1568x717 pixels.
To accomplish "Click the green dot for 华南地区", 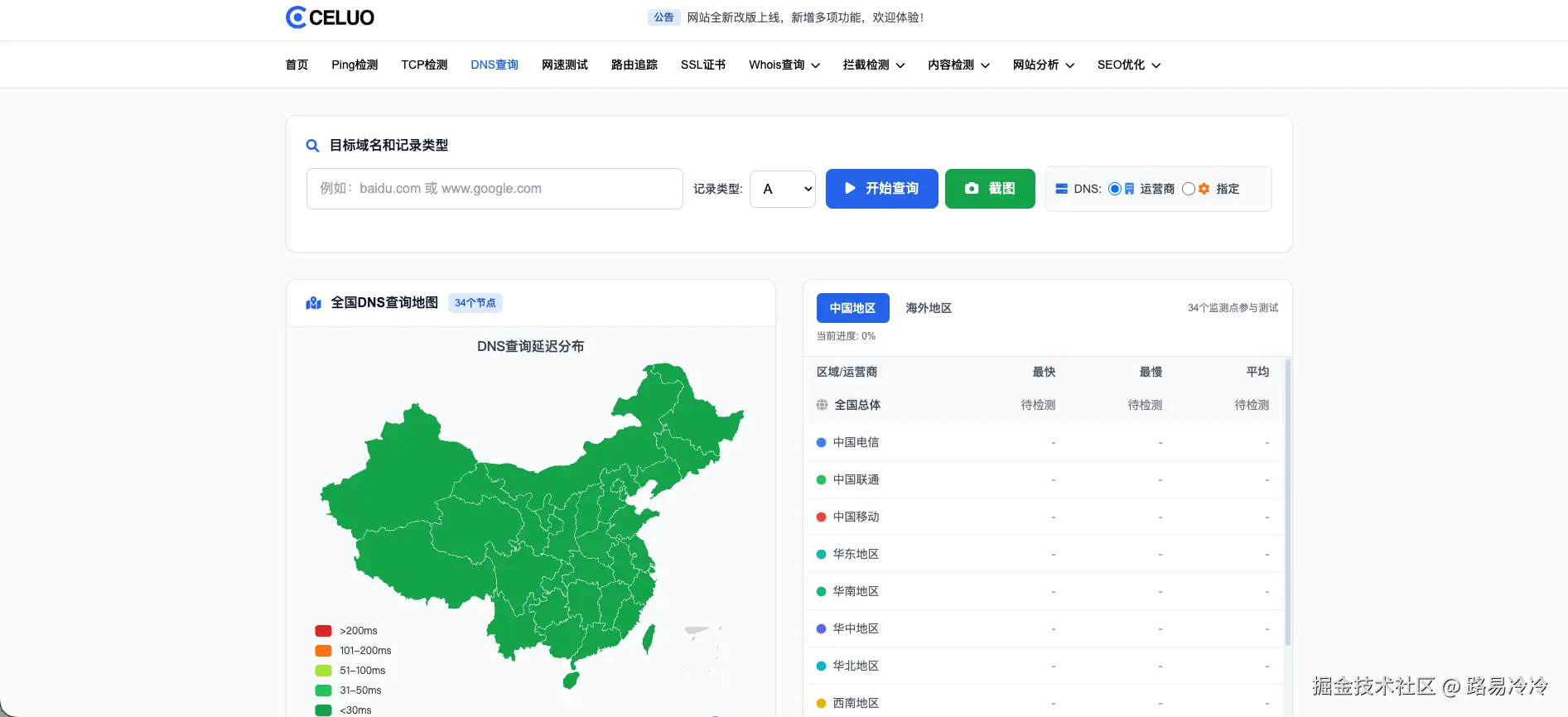I will [x=822, y=591].
